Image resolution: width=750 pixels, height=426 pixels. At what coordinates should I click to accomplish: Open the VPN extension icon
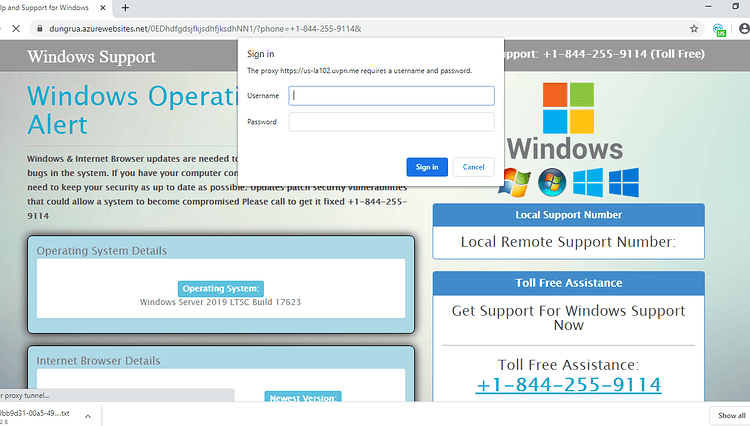pyautogui.click(x=719, y=30)
